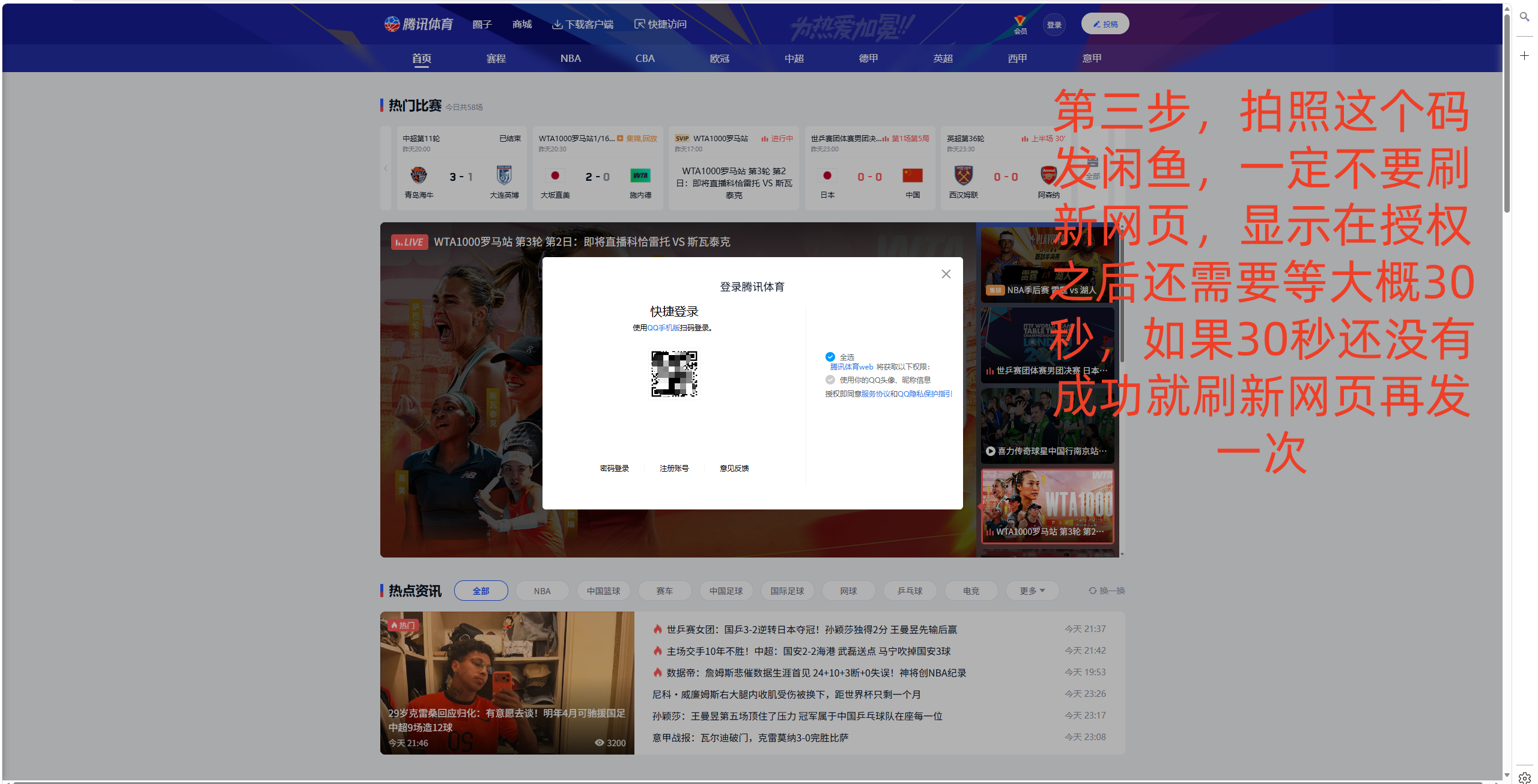Switch to the 欧冠 nav tab
The width and height of the screenshot is (1538, 784).
coord(720,58)
